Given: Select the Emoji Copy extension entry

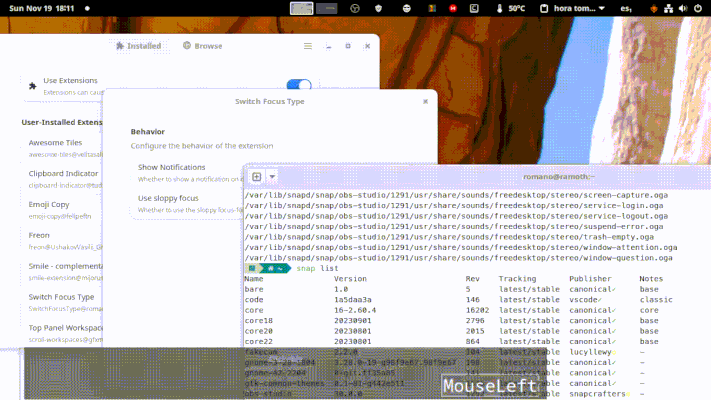Looking at the screenshot, I should (x=63, y=210).
